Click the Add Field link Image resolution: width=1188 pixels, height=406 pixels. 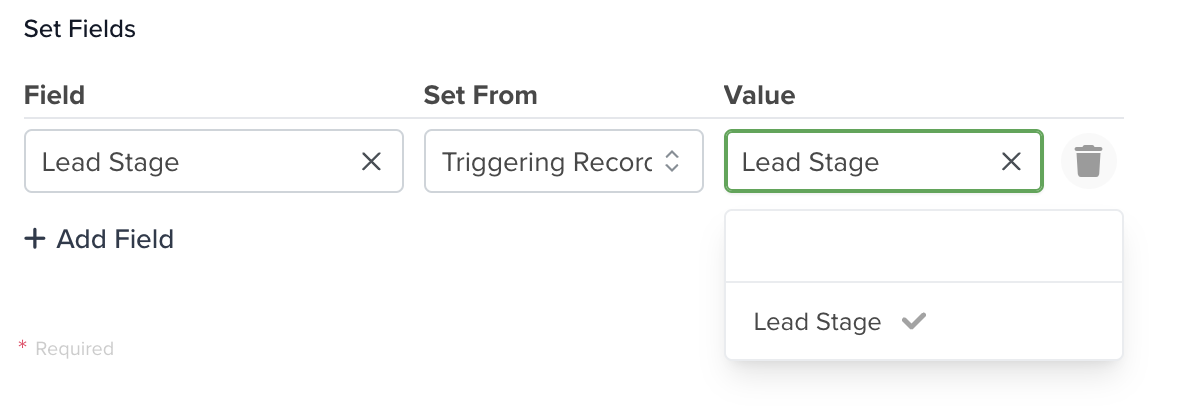tap(99, 239)
